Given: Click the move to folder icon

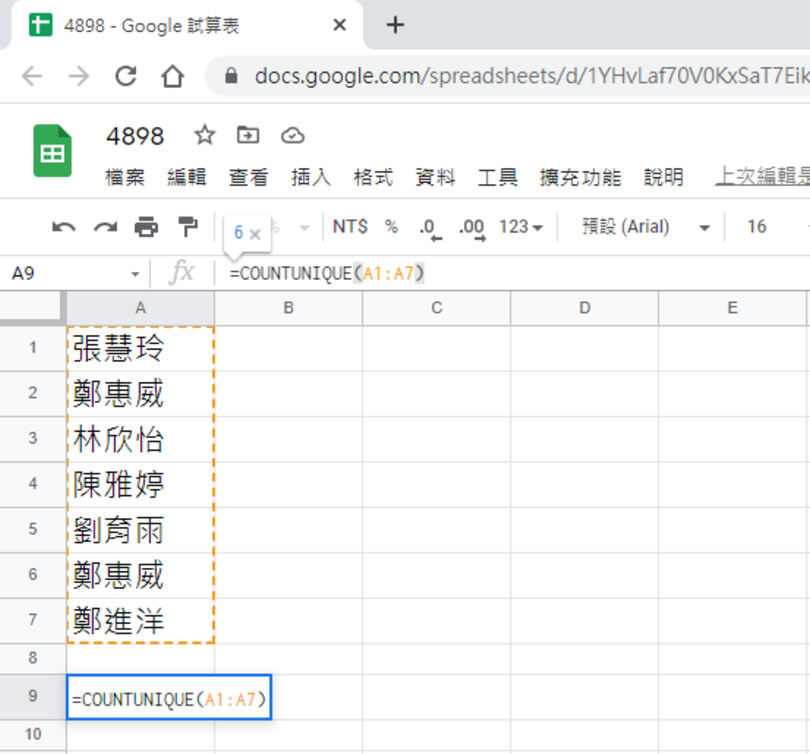Looking at the screenshot, I should point(248,136).
